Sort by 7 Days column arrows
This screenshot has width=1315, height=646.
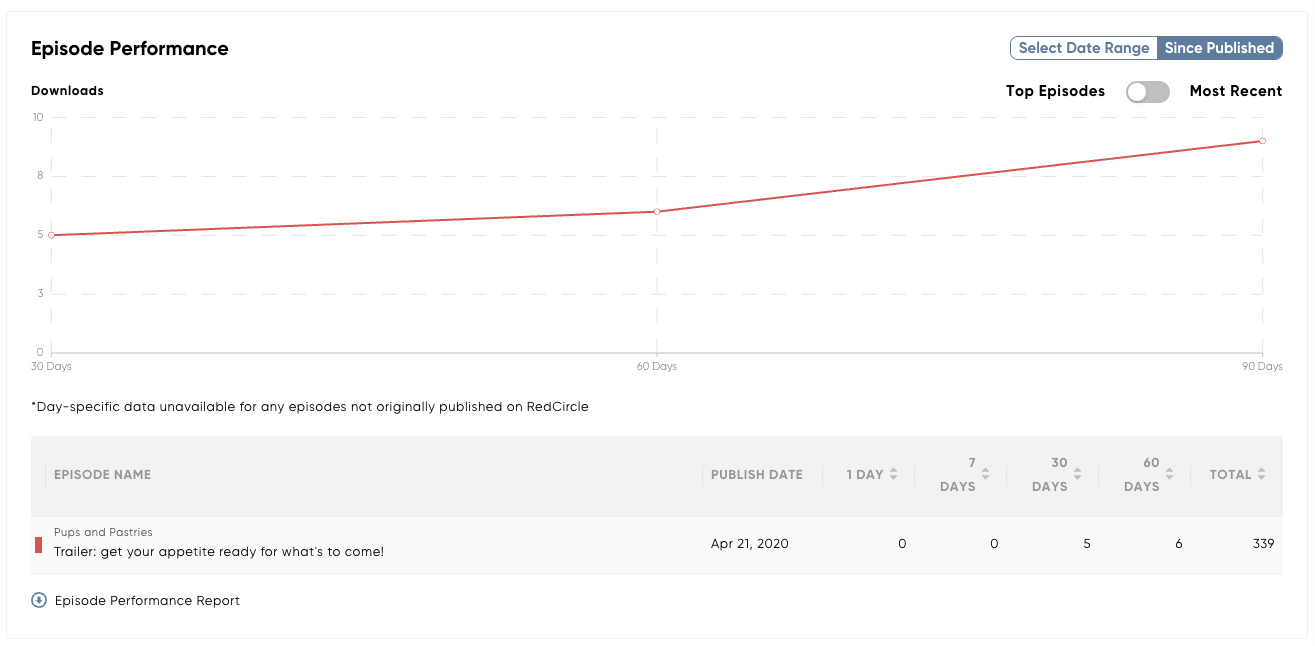coord(986,474)
